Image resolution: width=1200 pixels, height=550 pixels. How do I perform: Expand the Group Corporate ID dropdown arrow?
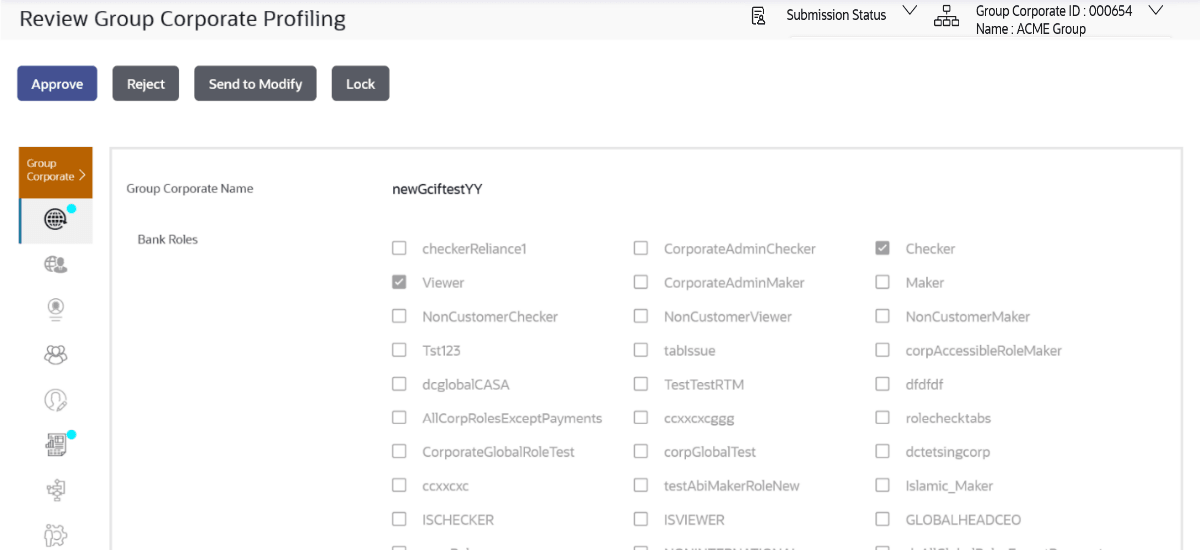pos(1156,11)
